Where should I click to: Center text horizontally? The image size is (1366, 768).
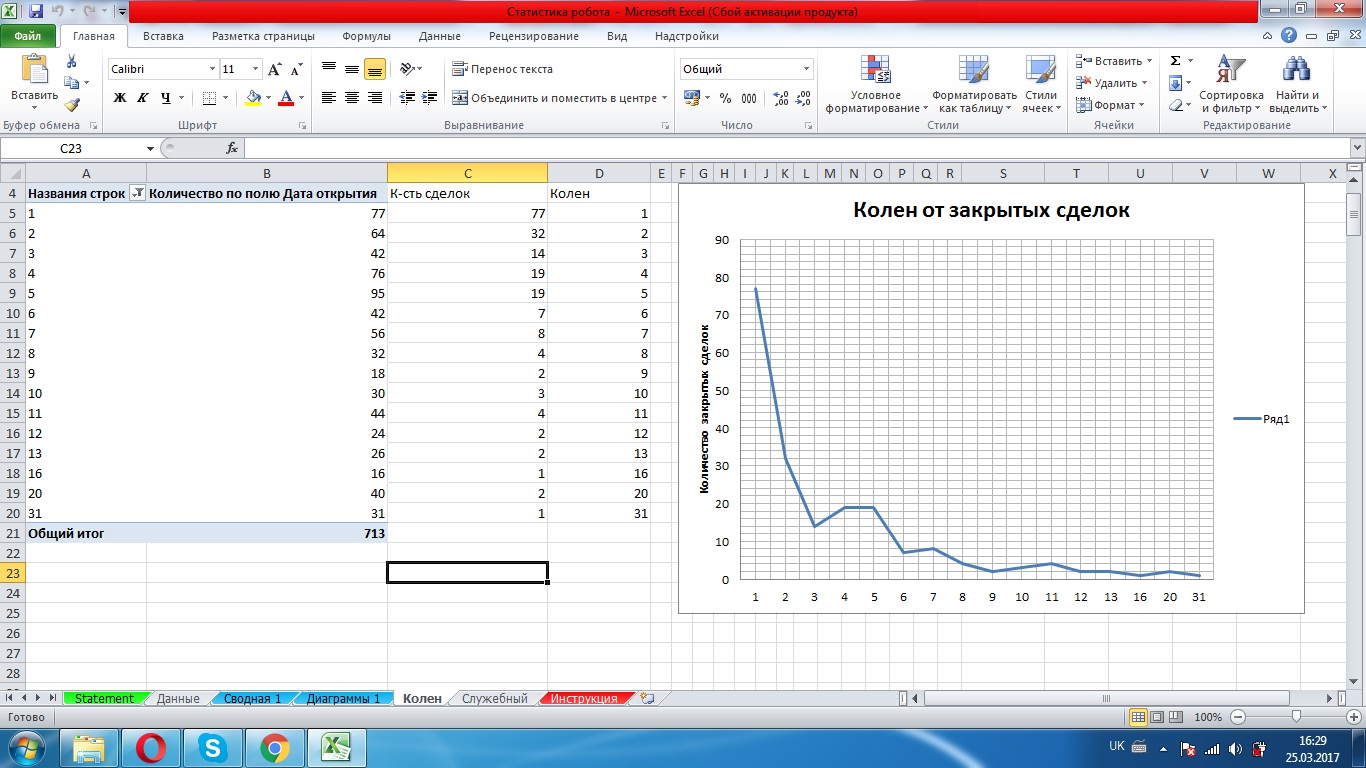352,98
